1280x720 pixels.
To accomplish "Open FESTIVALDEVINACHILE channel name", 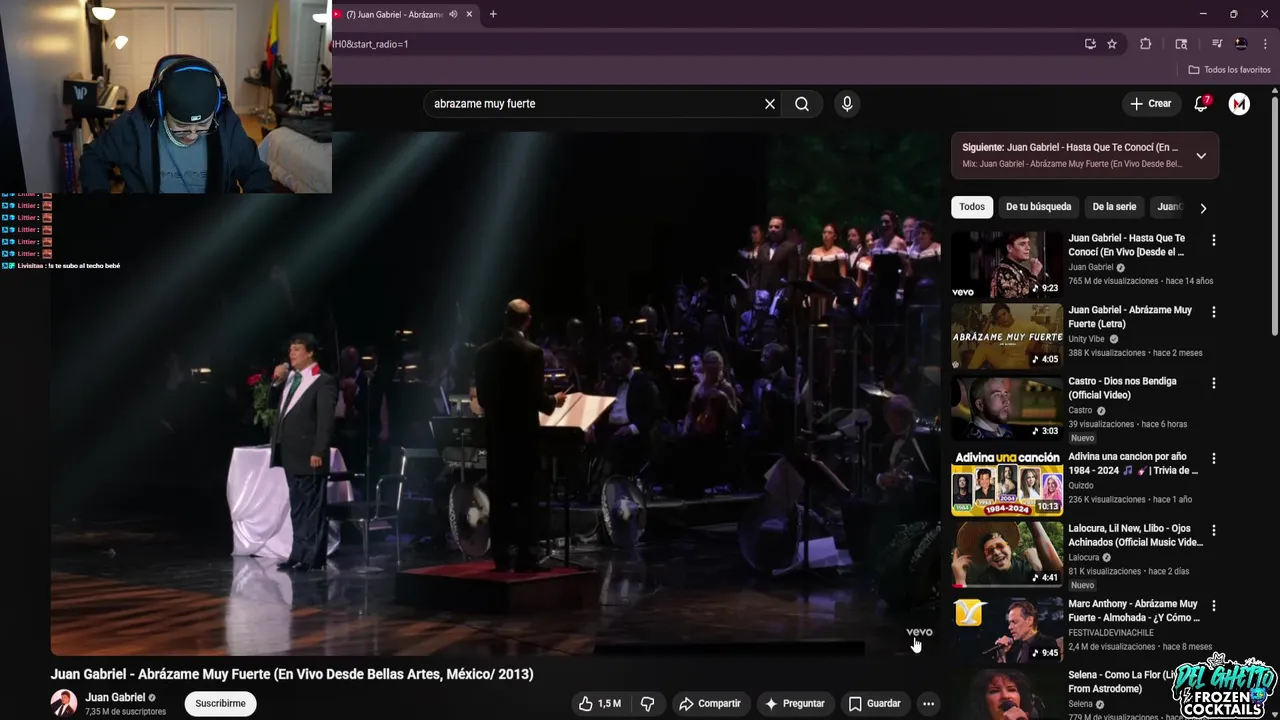I will click(1111, 633).
